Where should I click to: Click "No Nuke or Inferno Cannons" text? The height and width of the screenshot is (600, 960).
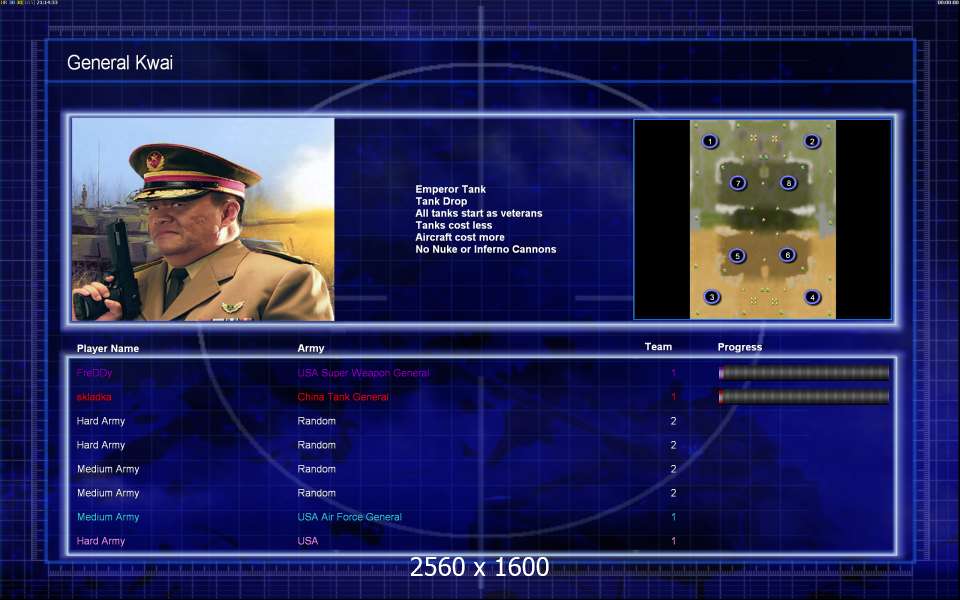(486, 249)
